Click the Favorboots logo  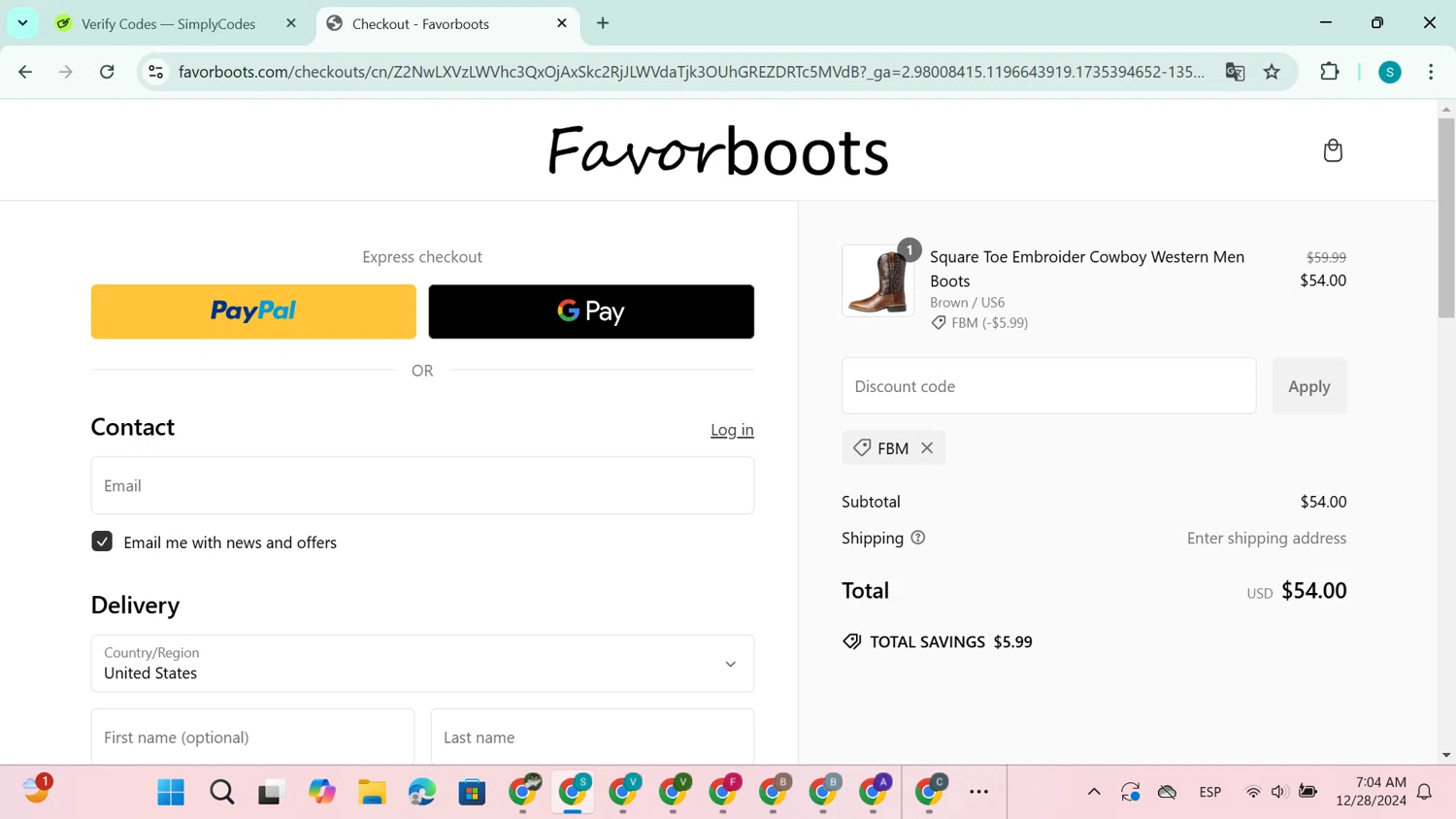click(x=718, y=150)
